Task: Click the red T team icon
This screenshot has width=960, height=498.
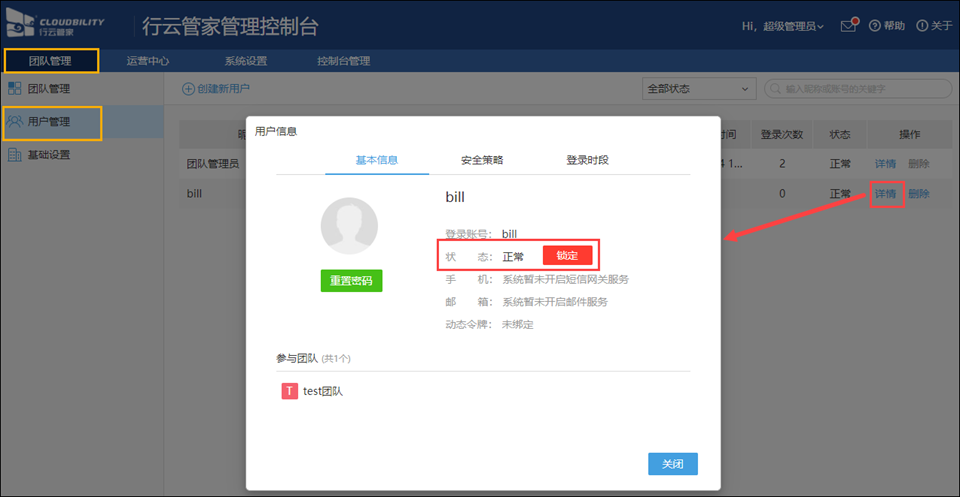Action: pyautogui.click(x=289, y=392)
